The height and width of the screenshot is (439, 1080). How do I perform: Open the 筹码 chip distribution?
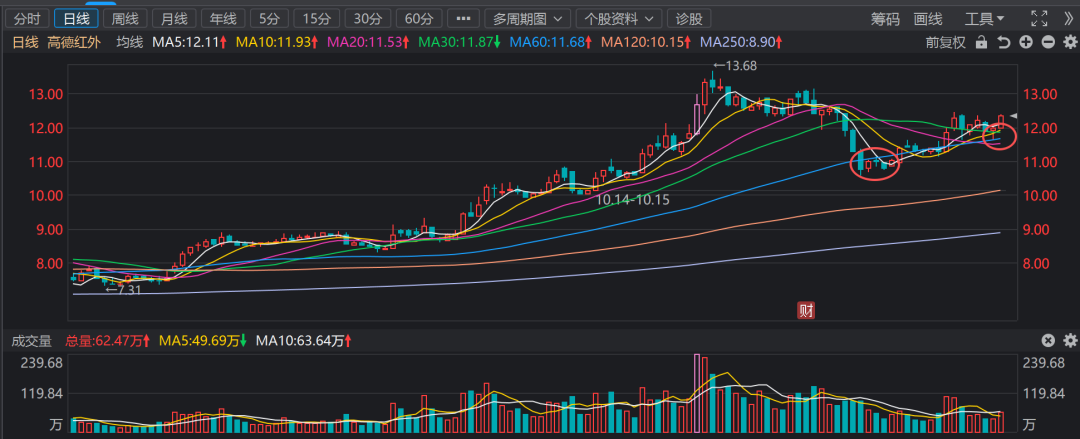[x=885, y=19]
